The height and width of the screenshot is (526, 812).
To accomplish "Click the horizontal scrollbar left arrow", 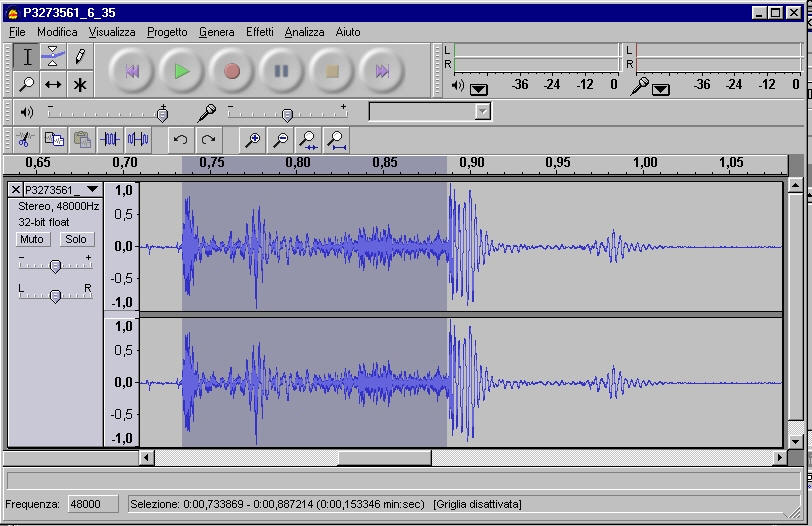I will (147, 458).
